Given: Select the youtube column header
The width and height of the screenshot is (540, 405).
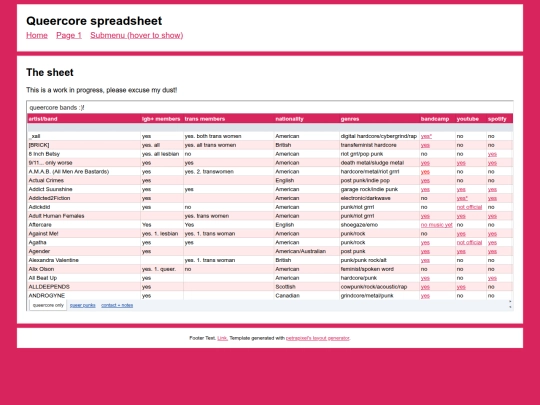Looking at the screenshot, I should point(470,119).
